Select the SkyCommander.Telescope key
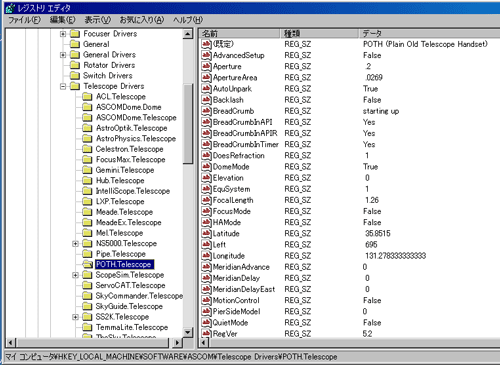 click(x=139, y=296)
